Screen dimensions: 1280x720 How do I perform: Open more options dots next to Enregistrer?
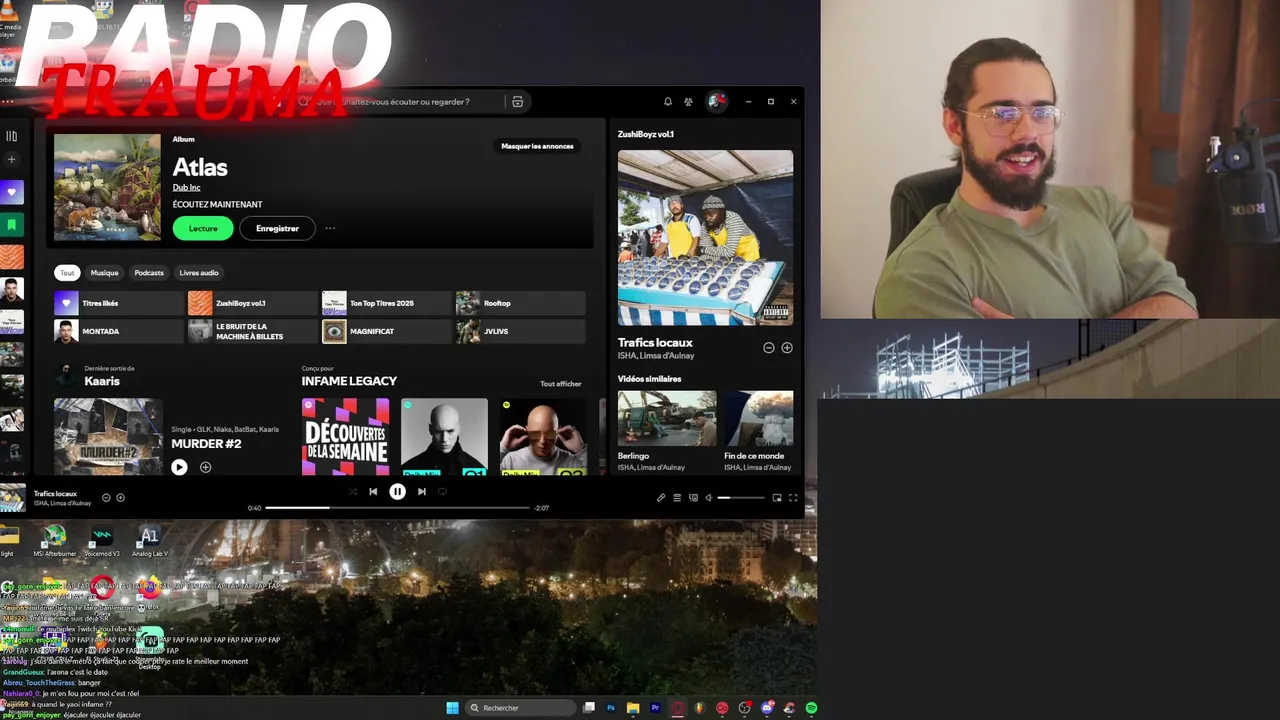330,228
